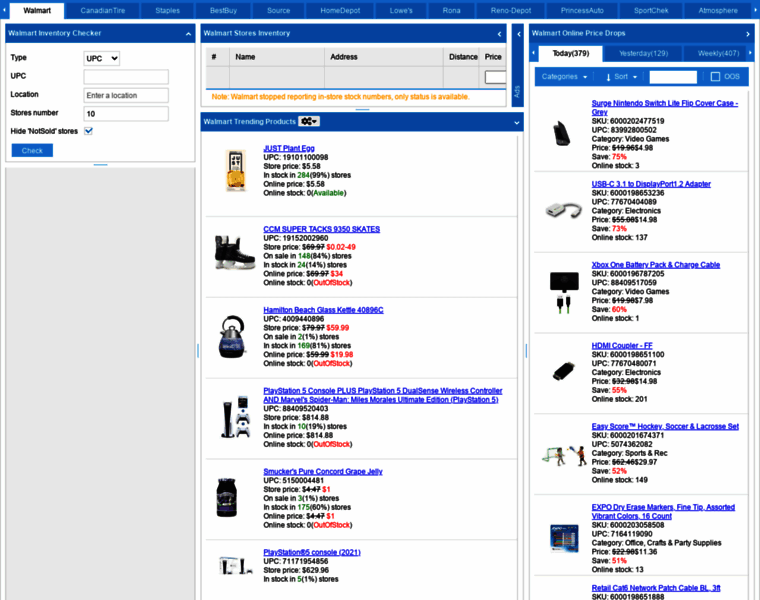This screenshot has height=600, width=760.
Task: Click the Ads side panel handle
Action: pos(516,92)
